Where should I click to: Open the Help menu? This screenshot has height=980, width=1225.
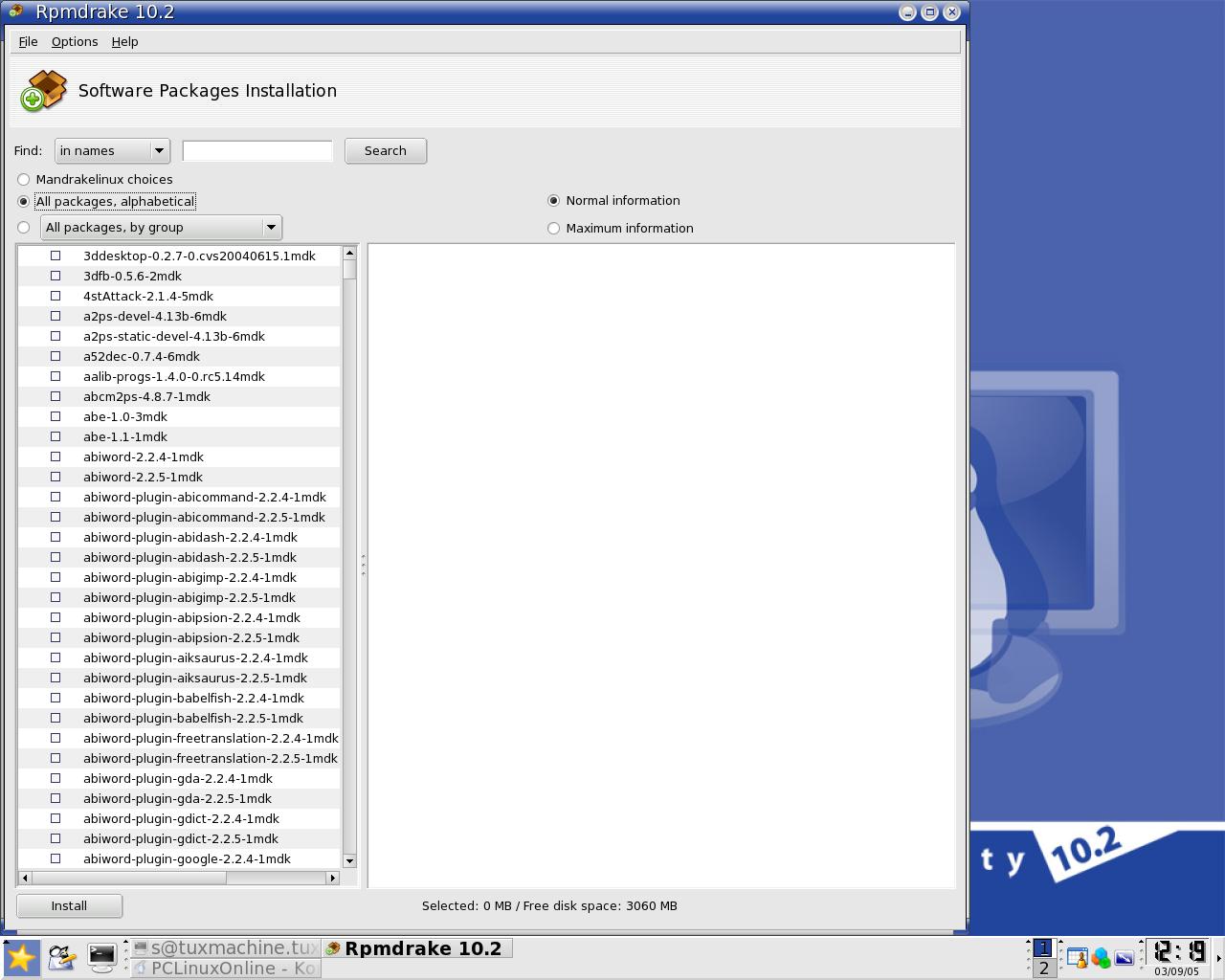click(124, 42)
